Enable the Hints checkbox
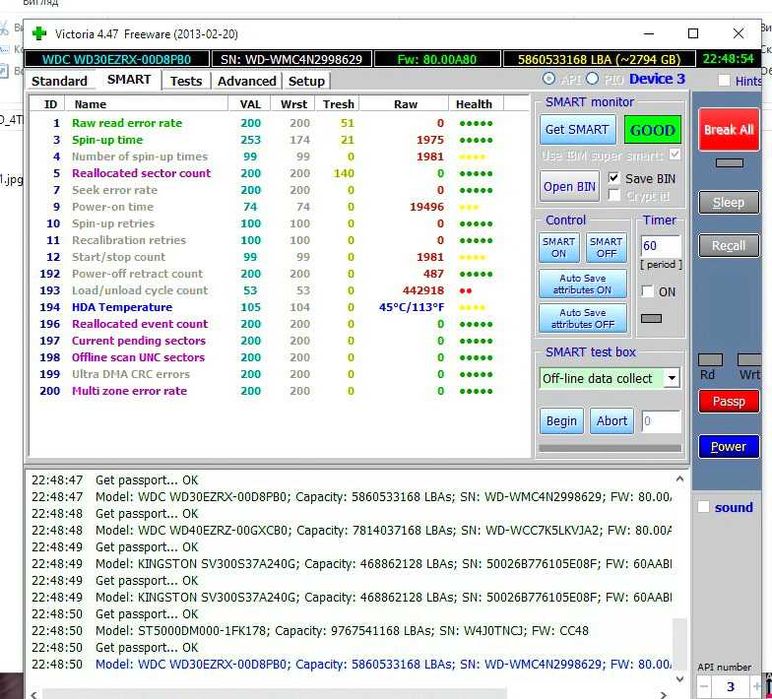772x699 pixels. click(x=724, y=80)
